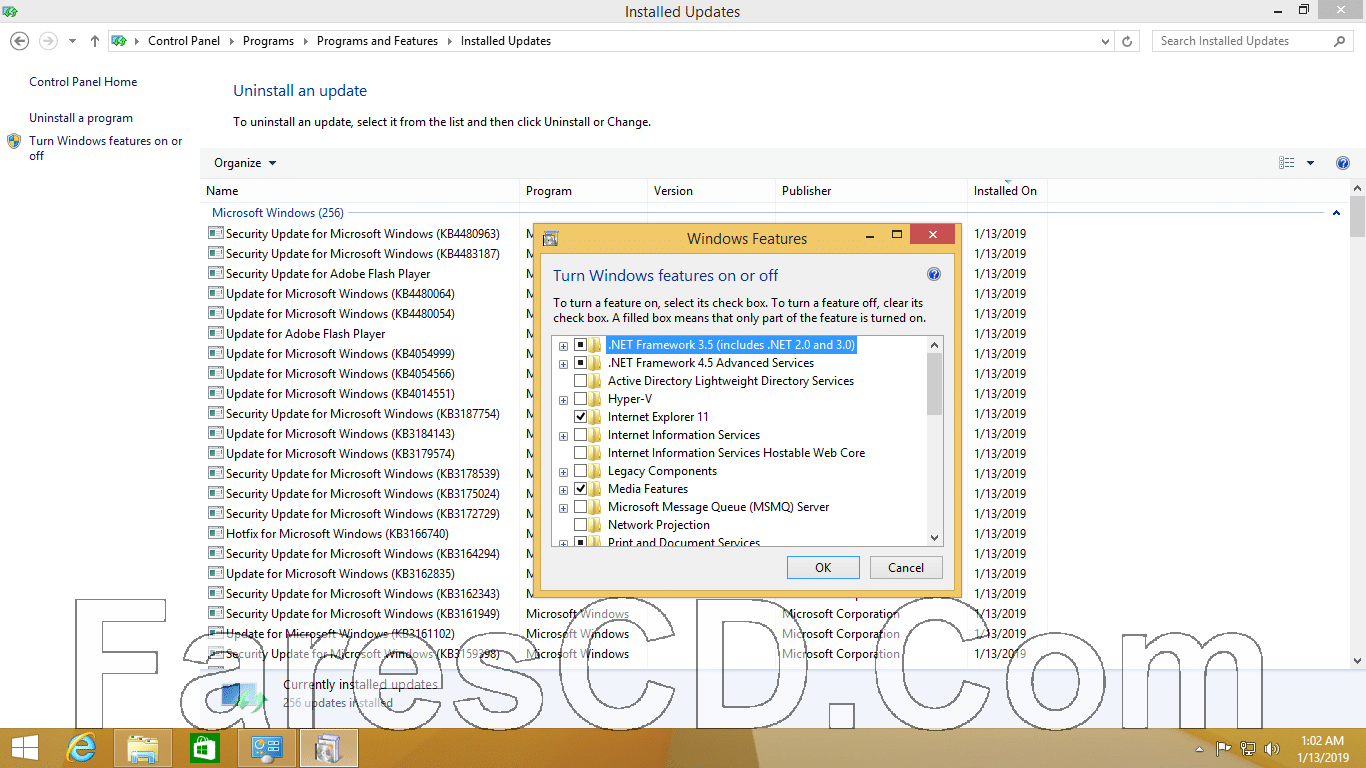
Task: Click the Hyper-V folder icon
Action: 595,399
